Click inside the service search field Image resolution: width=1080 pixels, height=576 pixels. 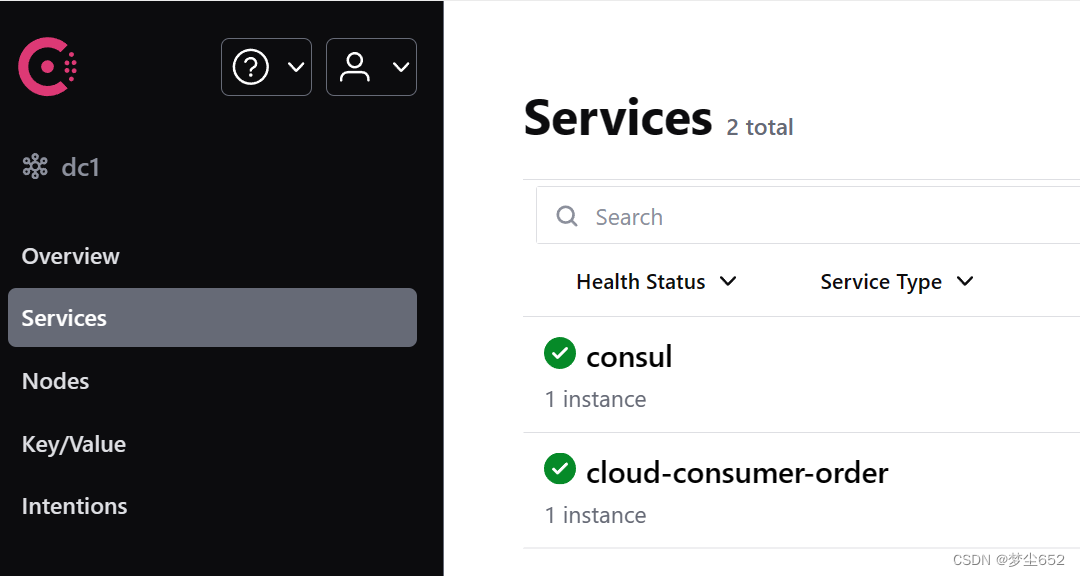(700, 216)
